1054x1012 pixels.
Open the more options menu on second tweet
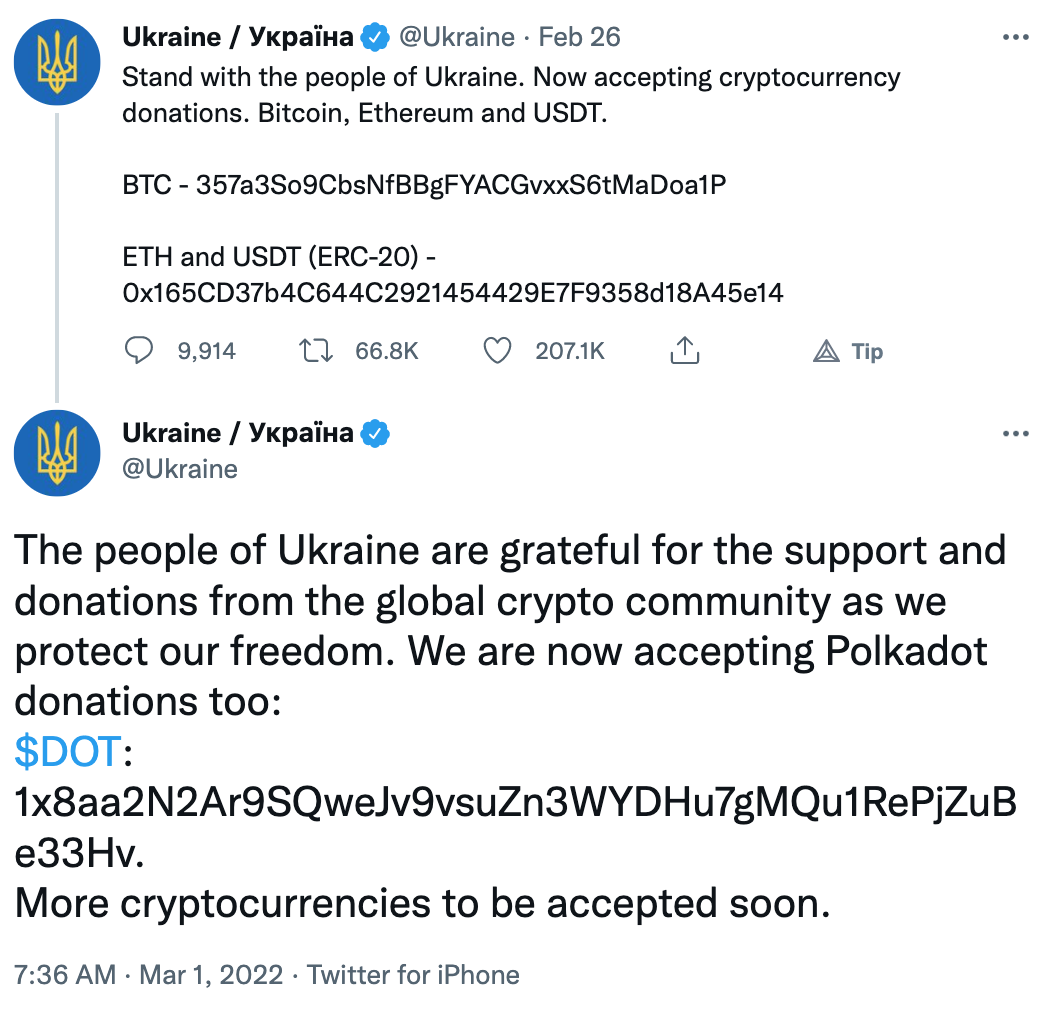tap(1015, 433)
